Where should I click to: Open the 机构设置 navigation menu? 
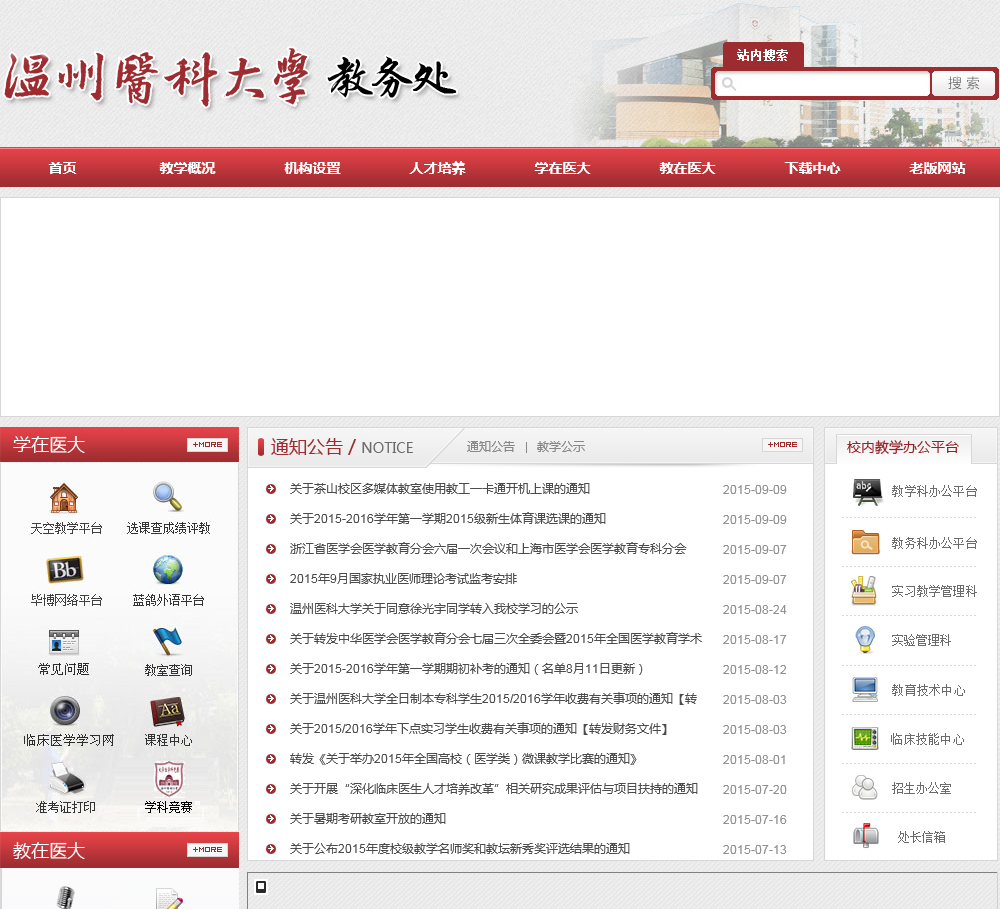[312, 168]
